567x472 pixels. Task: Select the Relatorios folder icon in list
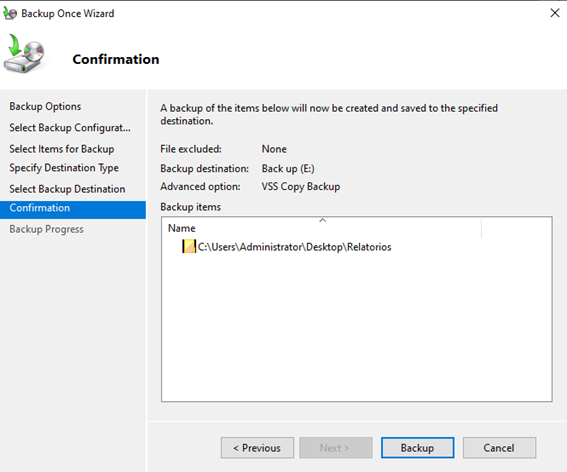point(189,247)
